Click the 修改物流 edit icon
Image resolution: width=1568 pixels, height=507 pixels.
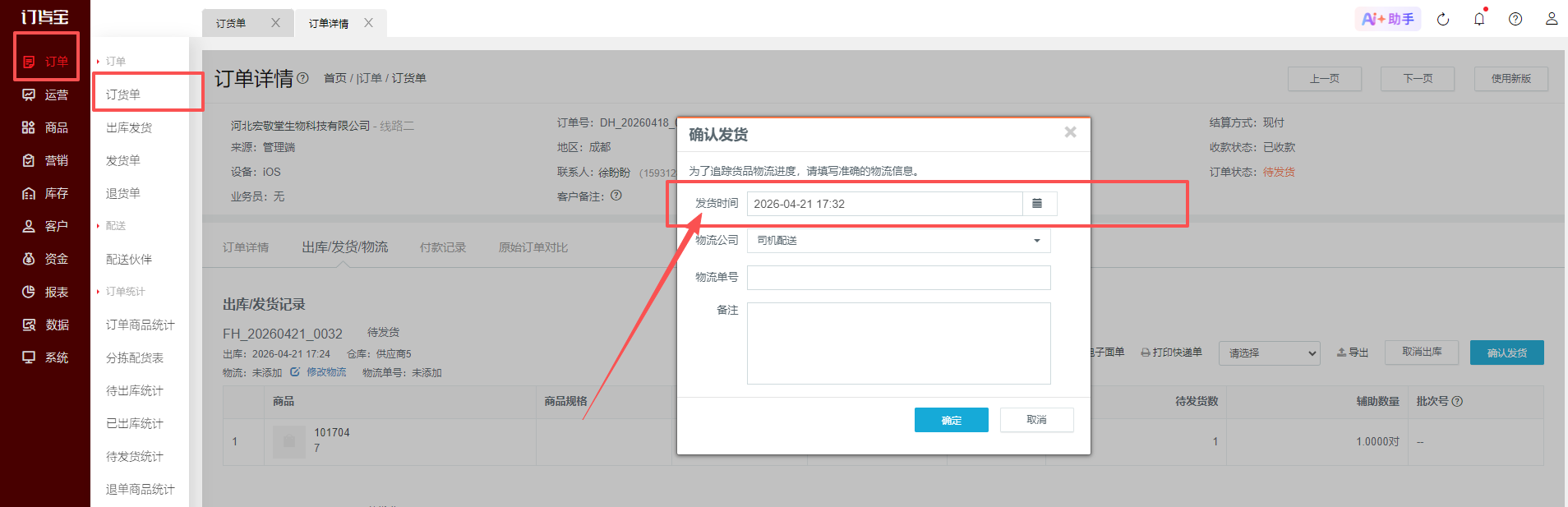[295, 372]
